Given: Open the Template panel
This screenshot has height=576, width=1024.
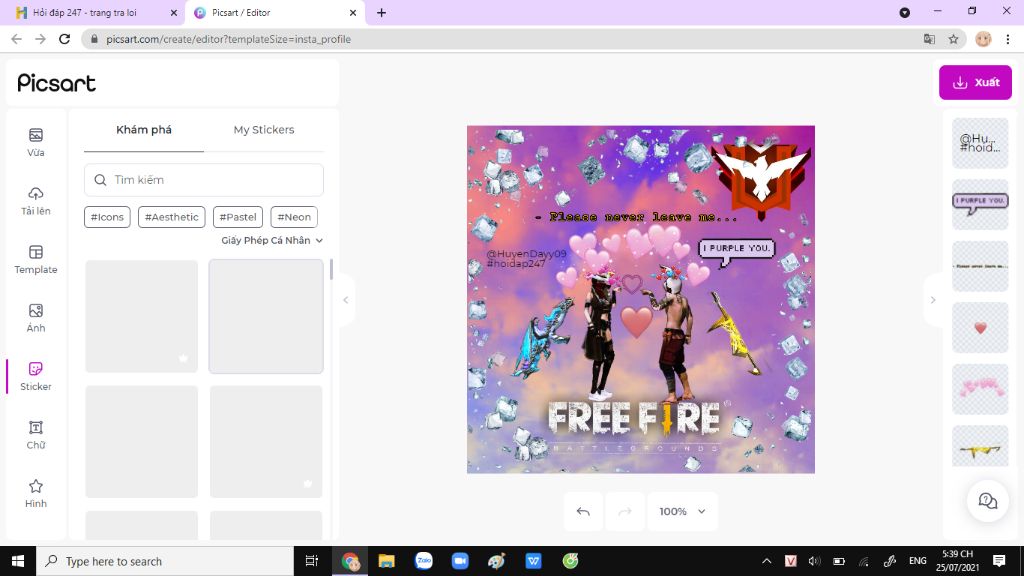Looking at the screenshot, I should 35,259.
